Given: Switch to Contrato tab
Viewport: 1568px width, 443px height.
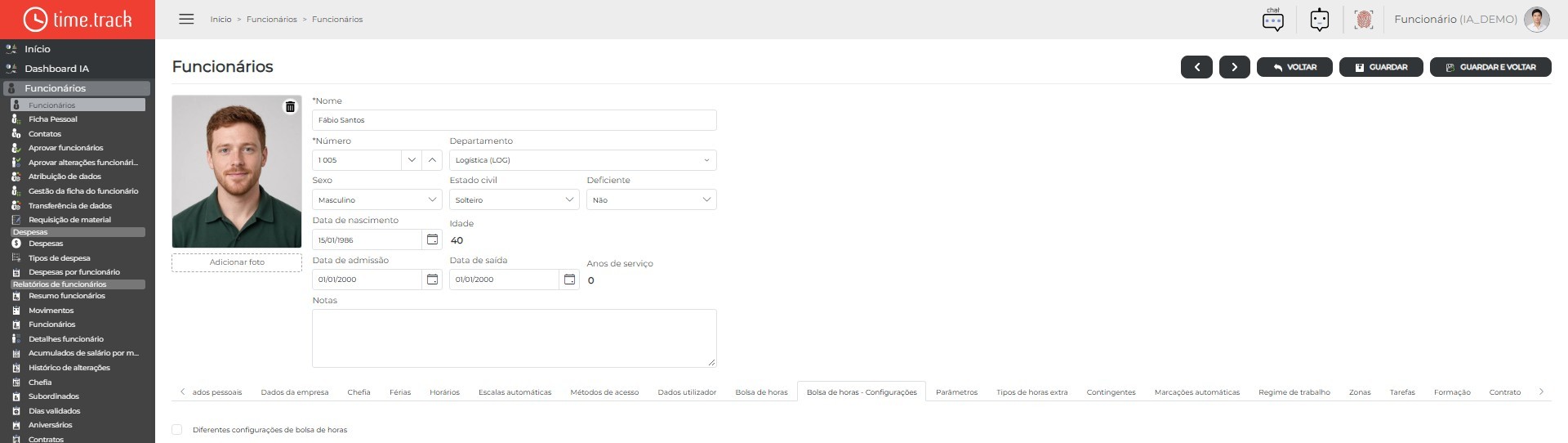Looking at the screenshot, I should coord(1505,392).
